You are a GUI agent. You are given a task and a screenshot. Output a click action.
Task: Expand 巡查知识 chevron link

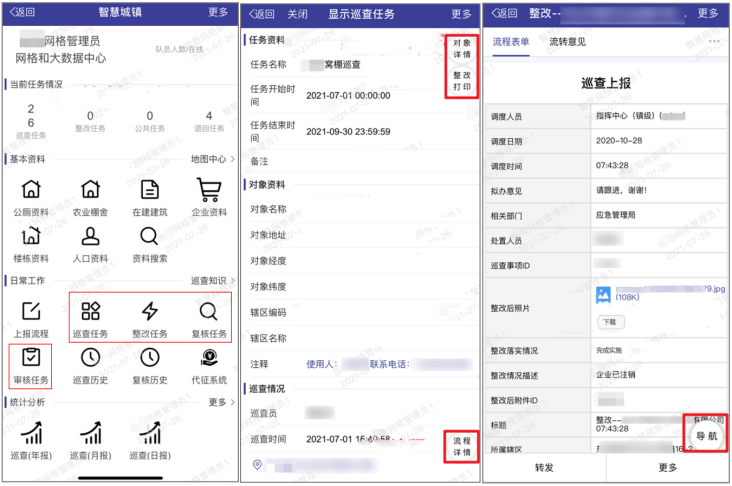[212, 281]
